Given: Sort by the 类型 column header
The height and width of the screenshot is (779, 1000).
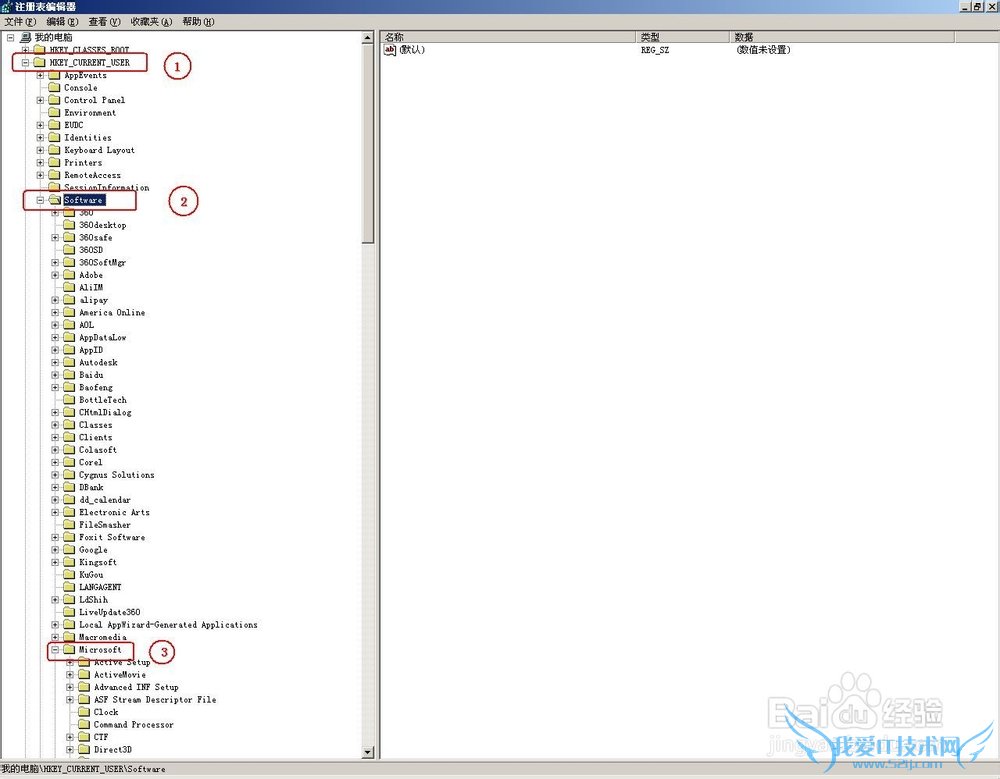Looking at the screenshot, I should click(682, 37).
